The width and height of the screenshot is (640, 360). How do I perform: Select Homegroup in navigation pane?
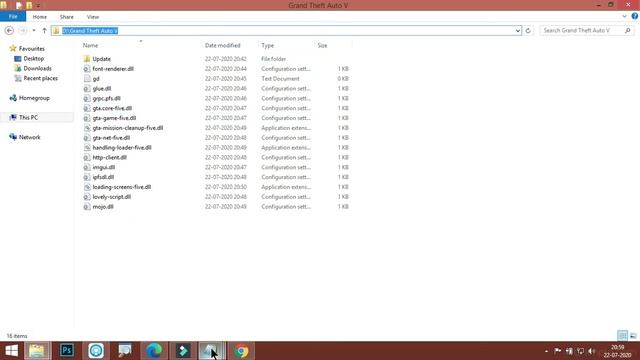[34, 98]
